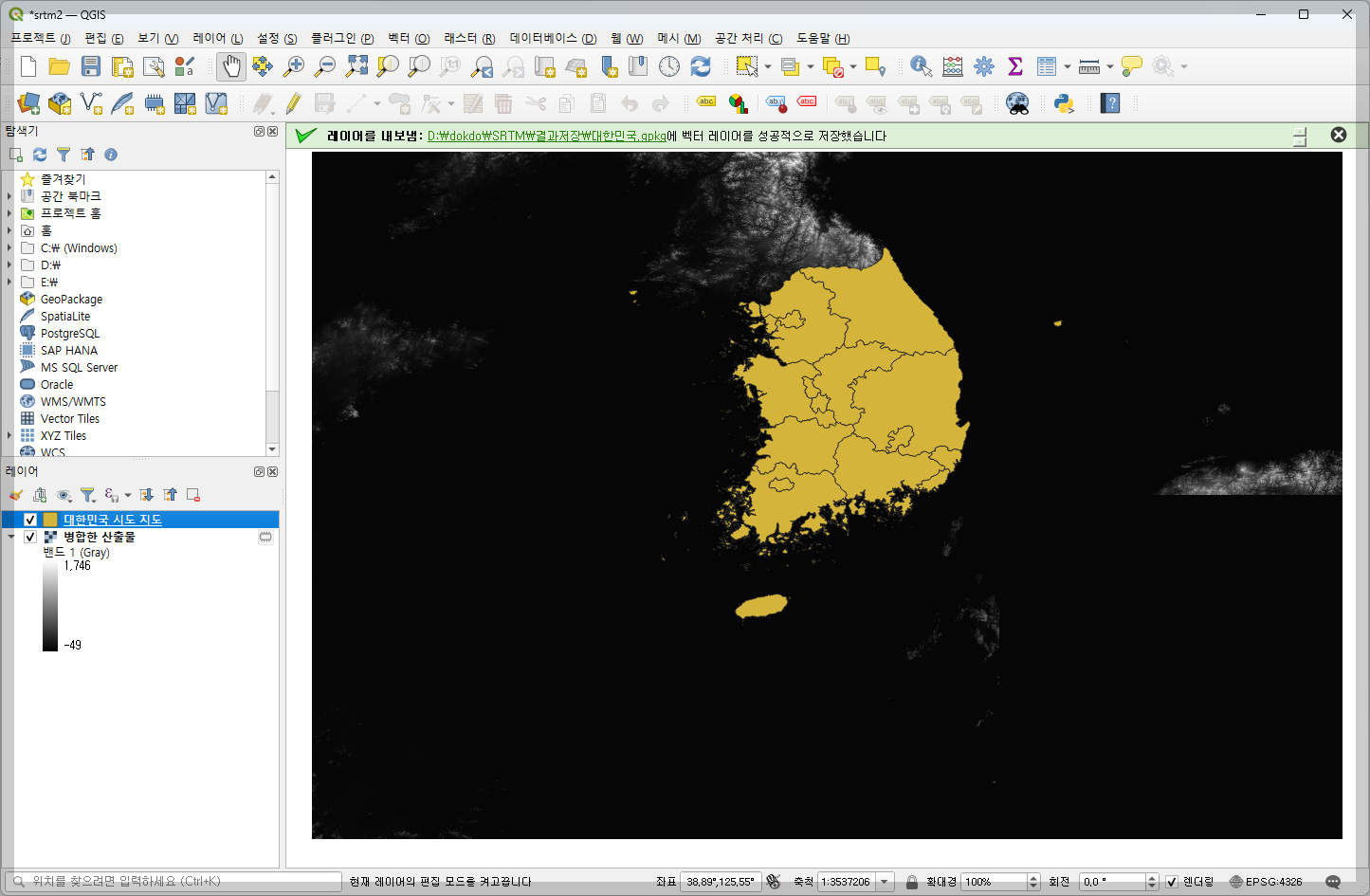The image size is (1370, 896).
Task: Select PostgreSQL entry in browser
Action: pos(69,334)
